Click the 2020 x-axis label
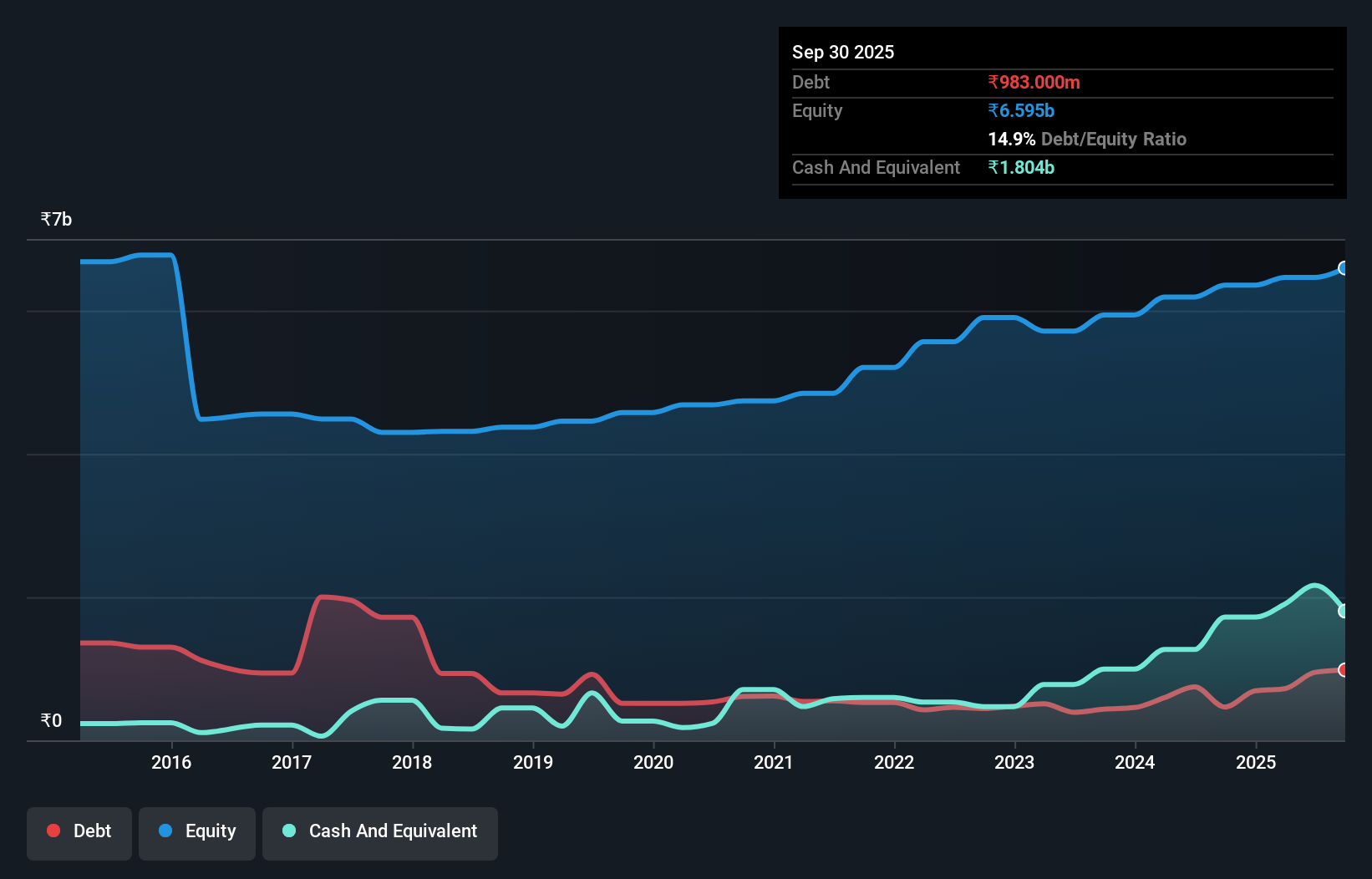This screenshot has width=1372, height=879. 653,762
